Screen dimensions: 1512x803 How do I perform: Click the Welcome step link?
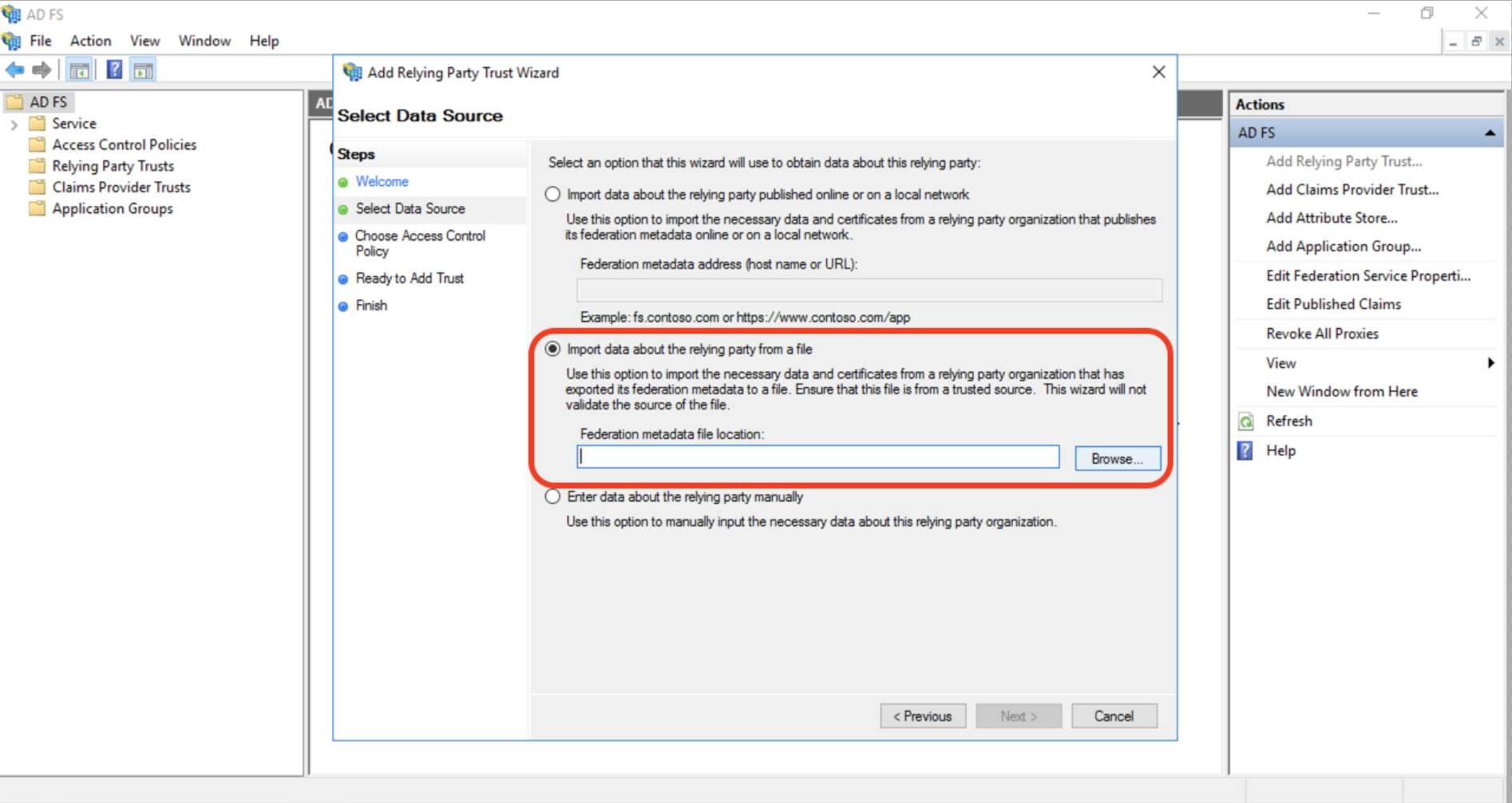[x=382, y=181]
